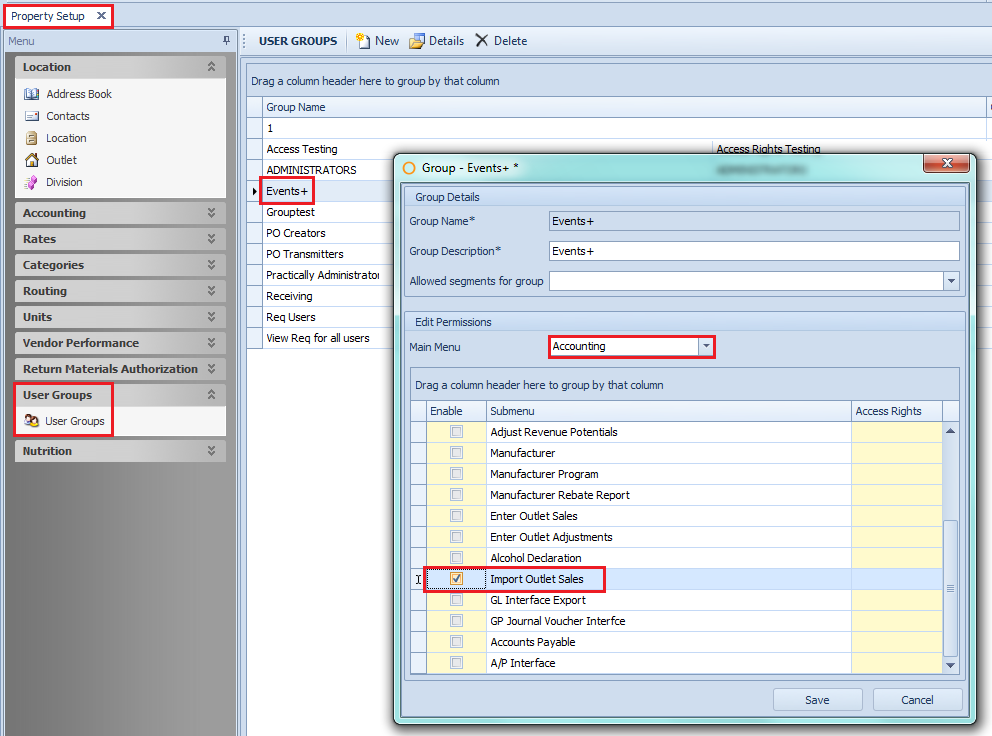Open Details for the selected group
The height and width of the screenshot is (736, 992).
pos(437,41)
